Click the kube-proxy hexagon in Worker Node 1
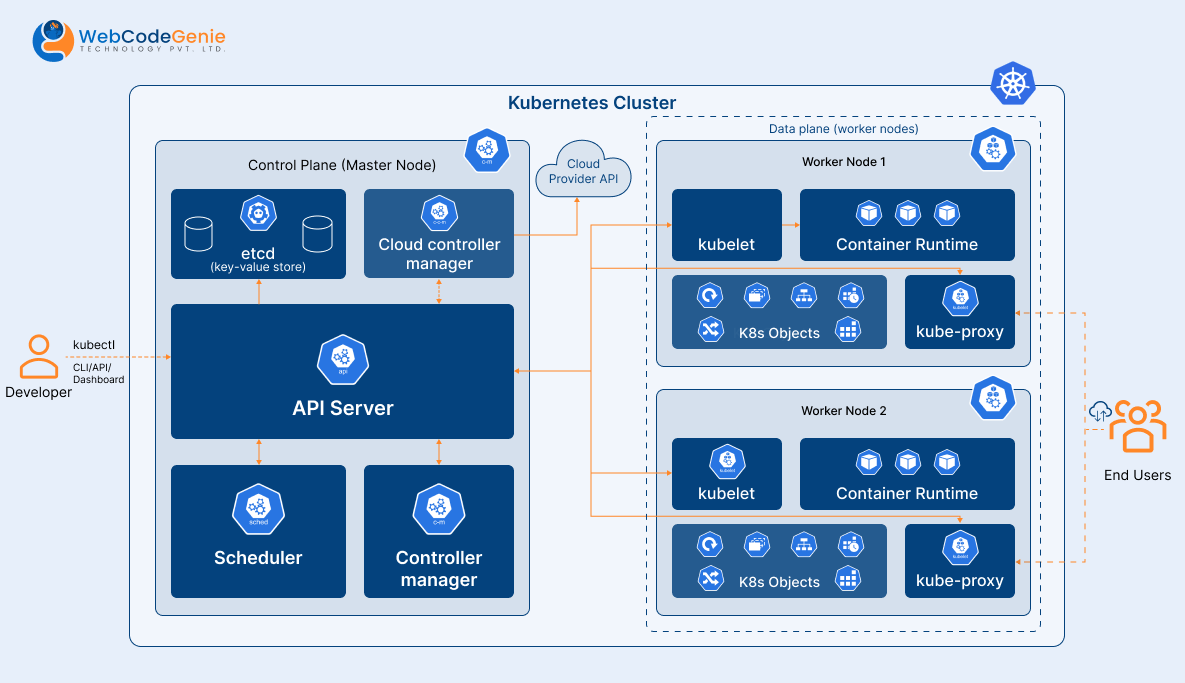1185x683 pixels. [959, 298]
